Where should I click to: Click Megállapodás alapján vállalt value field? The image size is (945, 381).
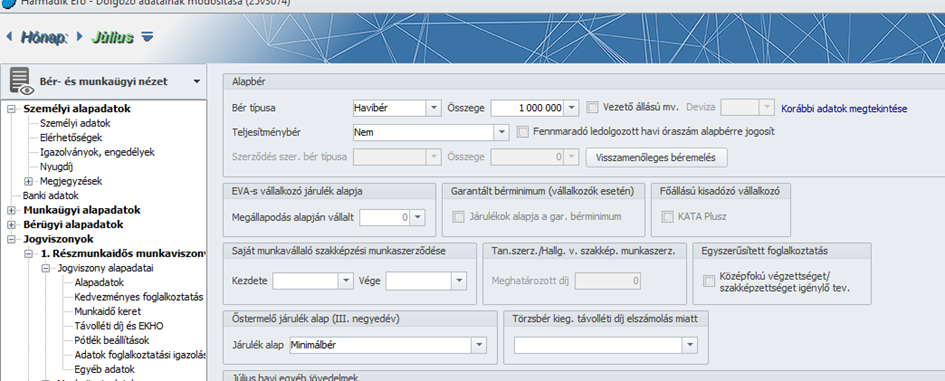[x=385, y=217]
